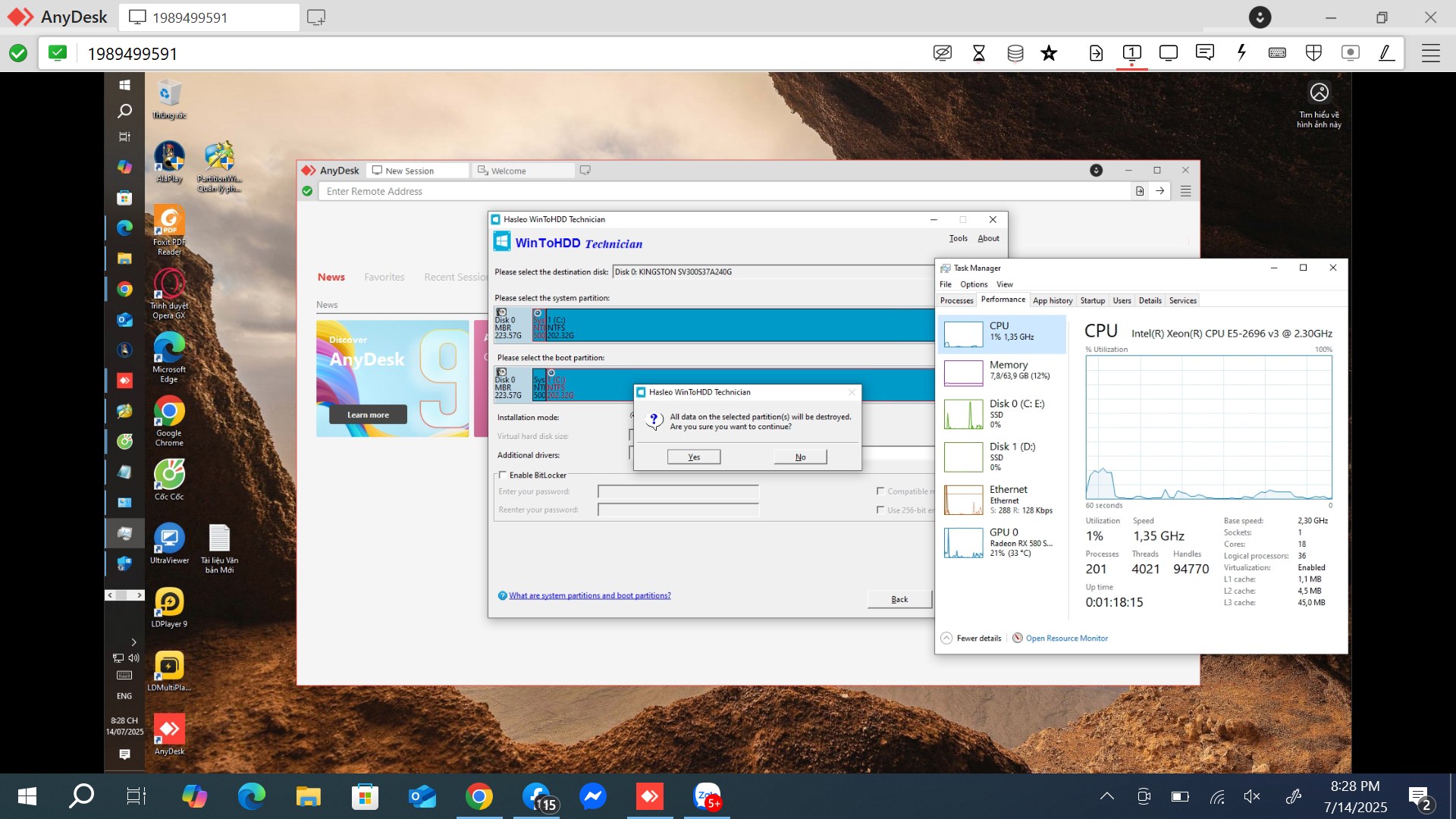This screenshot has height=819, width=1456.
Task: Switch to the Processes tab
Action: coord(956,301)
